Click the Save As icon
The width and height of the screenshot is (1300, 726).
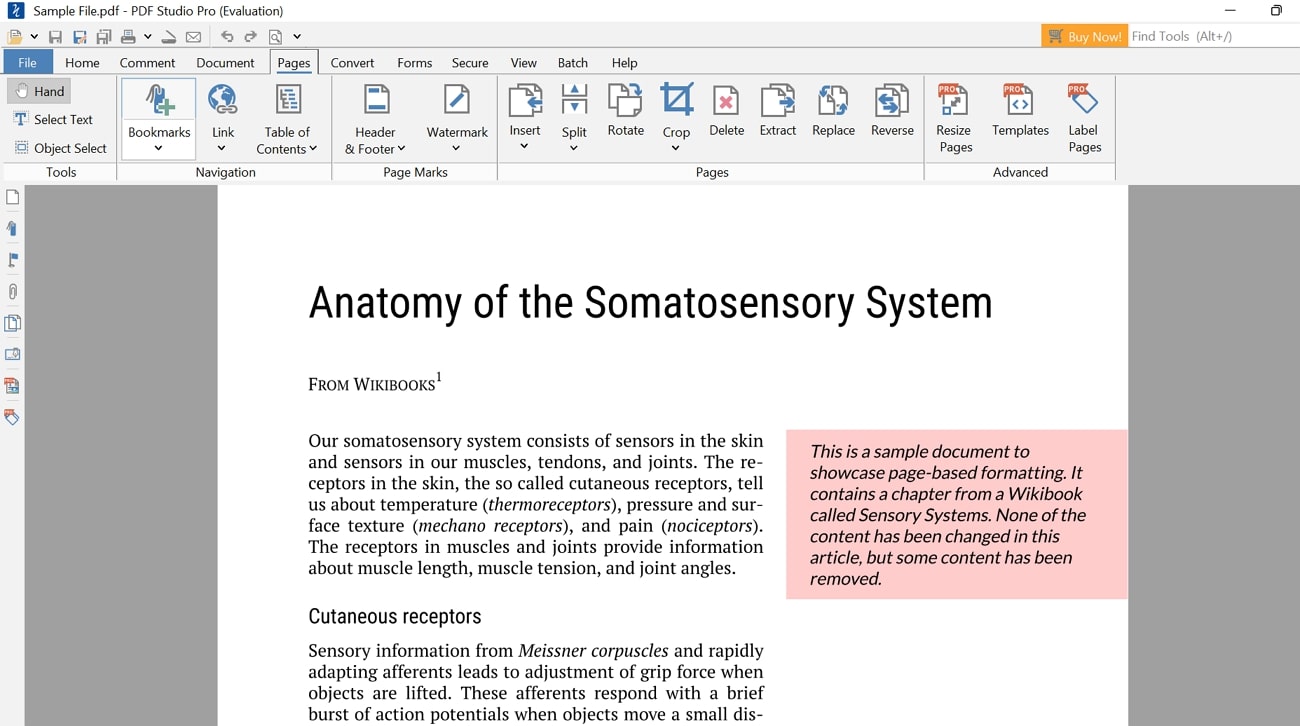pyautogui.click(x=79, y=37)
